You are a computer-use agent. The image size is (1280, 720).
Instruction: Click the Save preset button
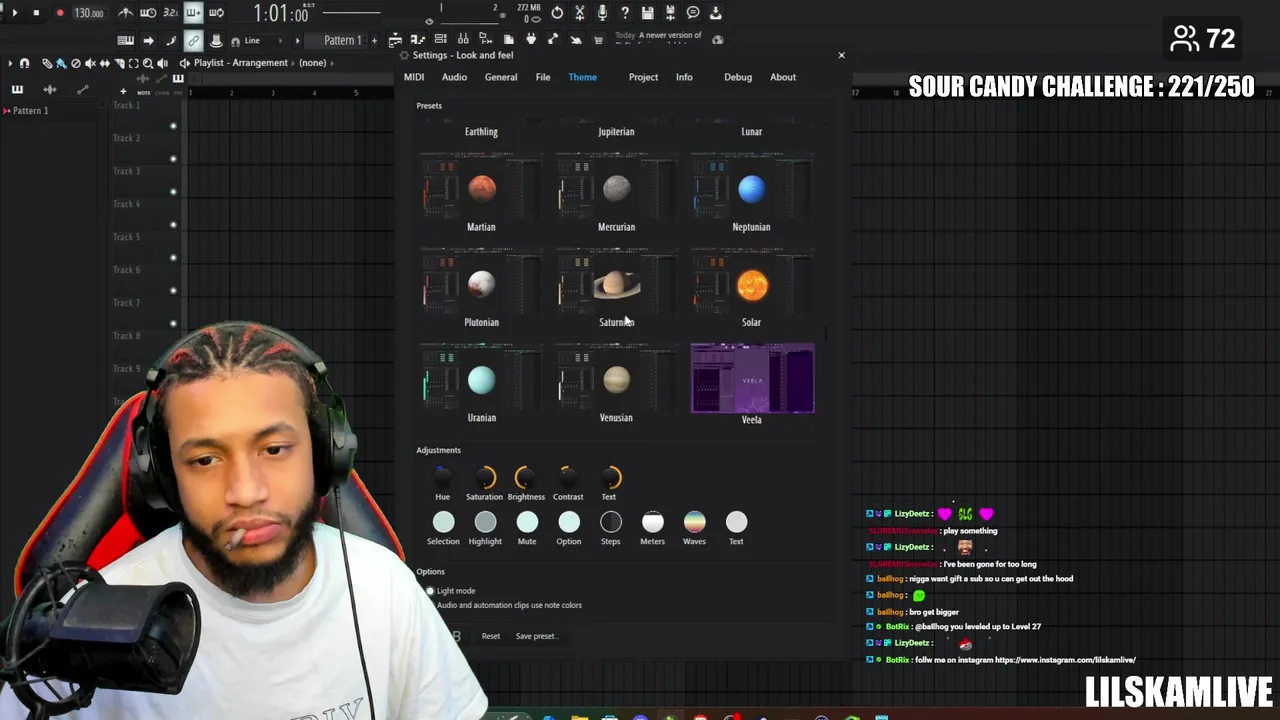tap(536, 636)
